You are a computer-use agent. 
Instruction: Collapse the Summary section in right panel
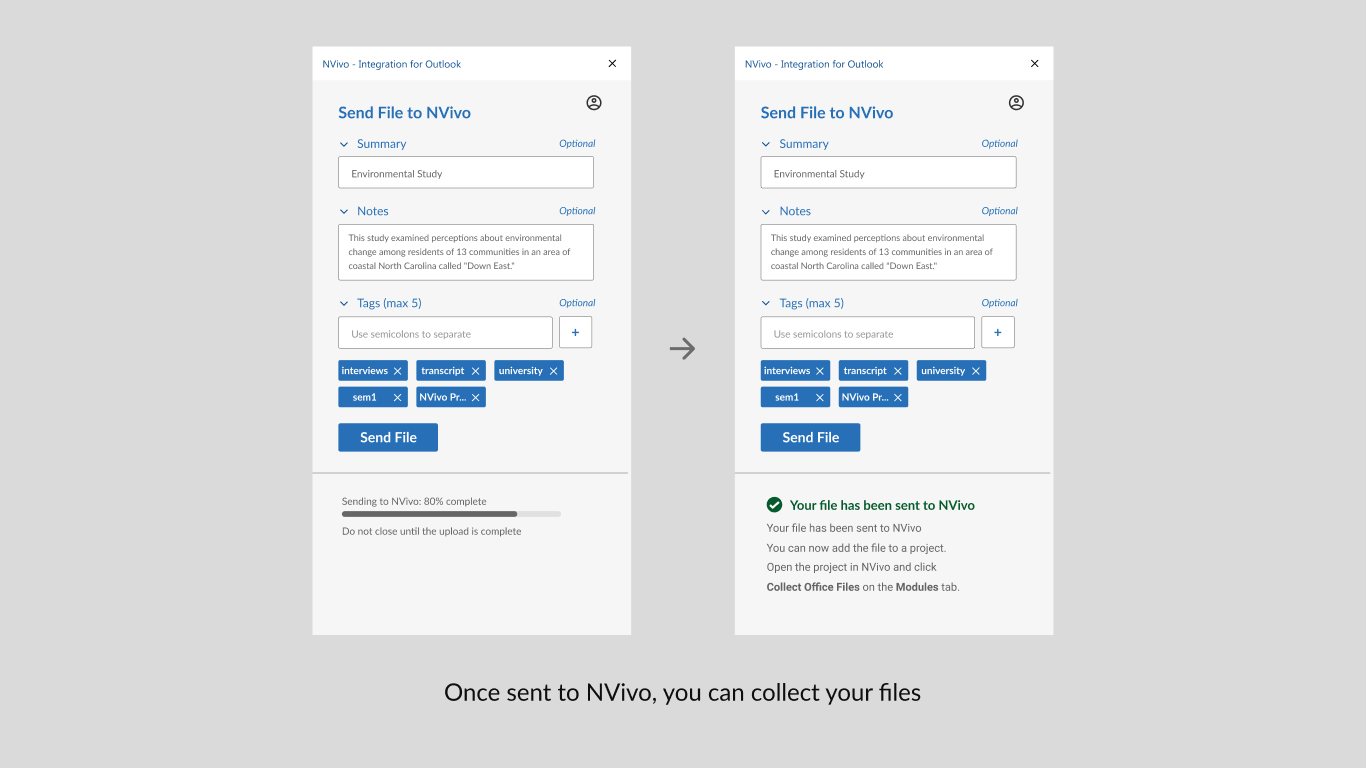[766, 144]
